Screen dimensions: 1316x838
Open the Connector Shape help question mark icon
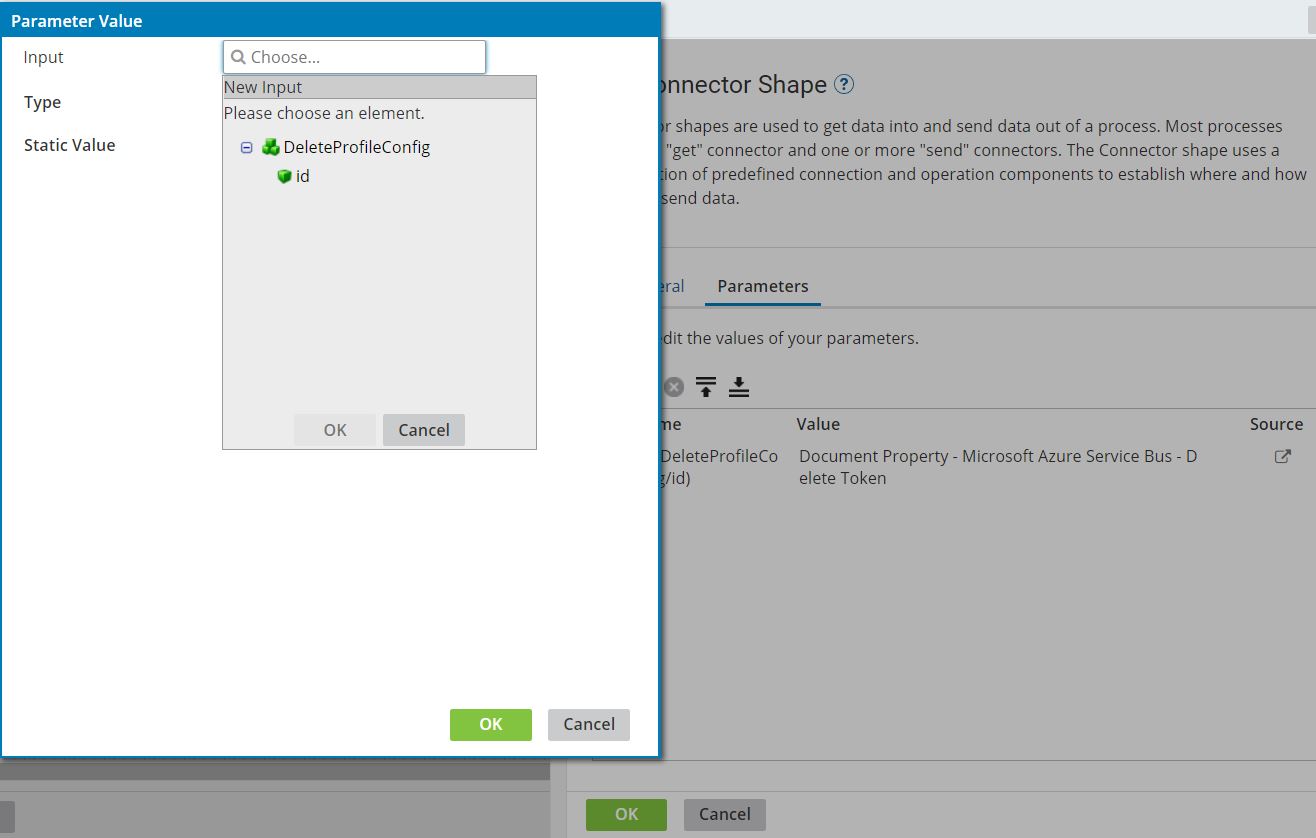click(845, 84)
